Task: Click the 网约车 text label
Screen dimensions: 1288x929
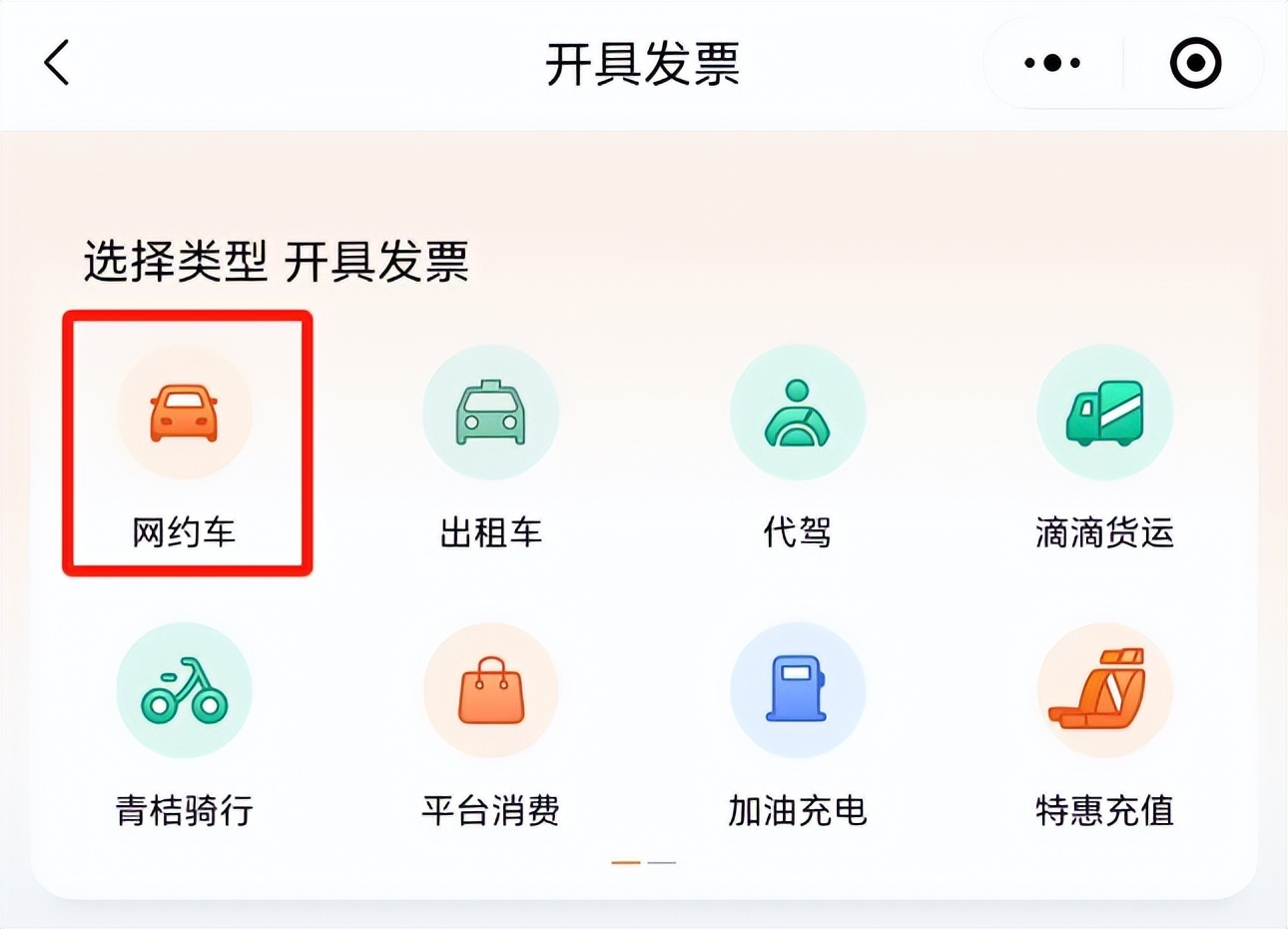Action: click(184, 532)
